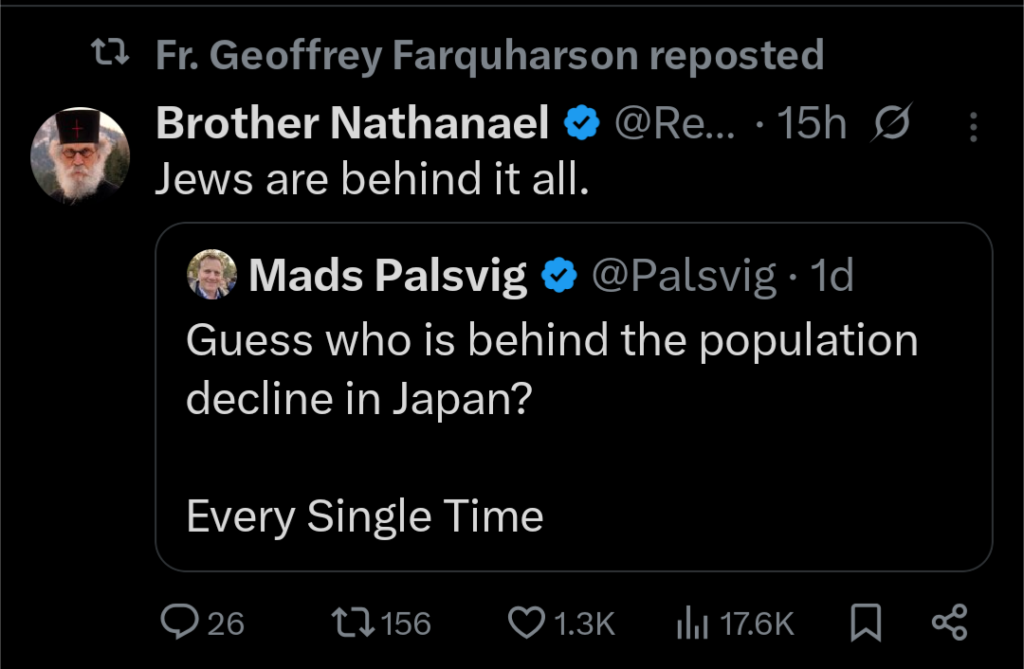Click the 1d timestamp in quoted post
Viewport: 1024px width, 669px height.
[x=833, y=276]
